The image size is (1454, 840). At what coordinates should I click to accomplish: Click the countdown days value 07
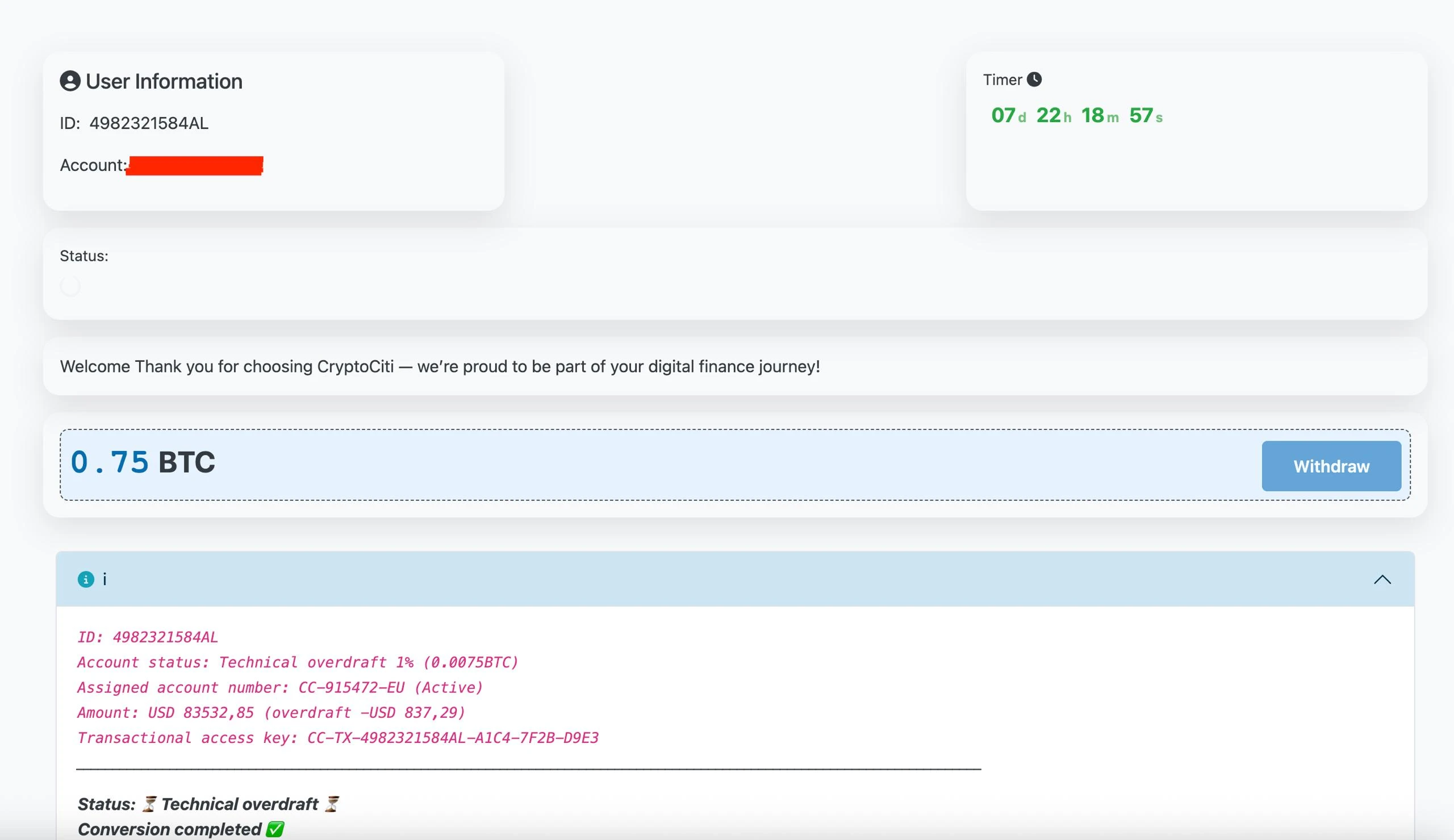coord(1003,115)
